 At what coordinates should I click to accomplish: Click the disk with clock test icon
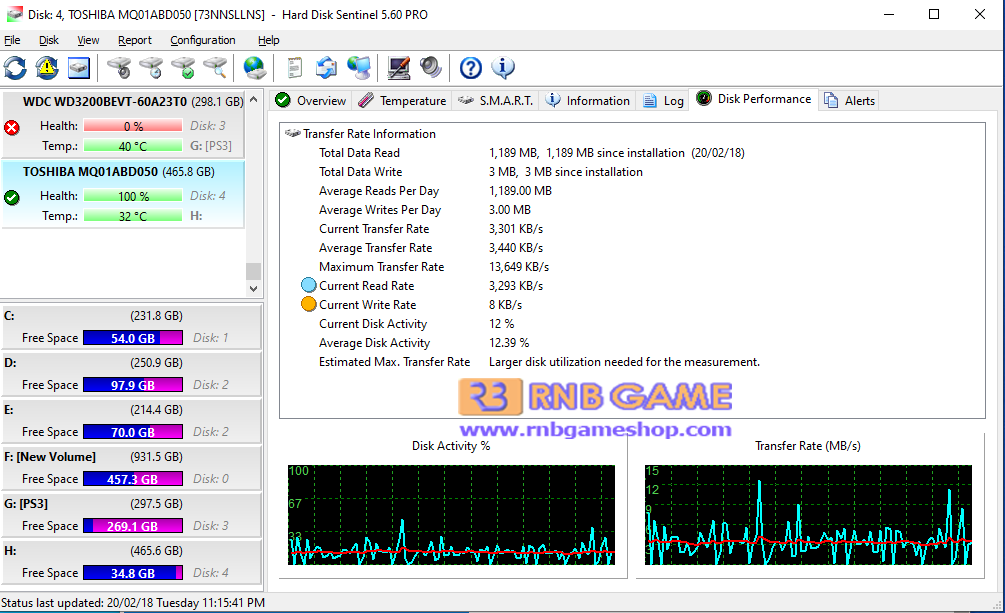click(x=151, y=67)
